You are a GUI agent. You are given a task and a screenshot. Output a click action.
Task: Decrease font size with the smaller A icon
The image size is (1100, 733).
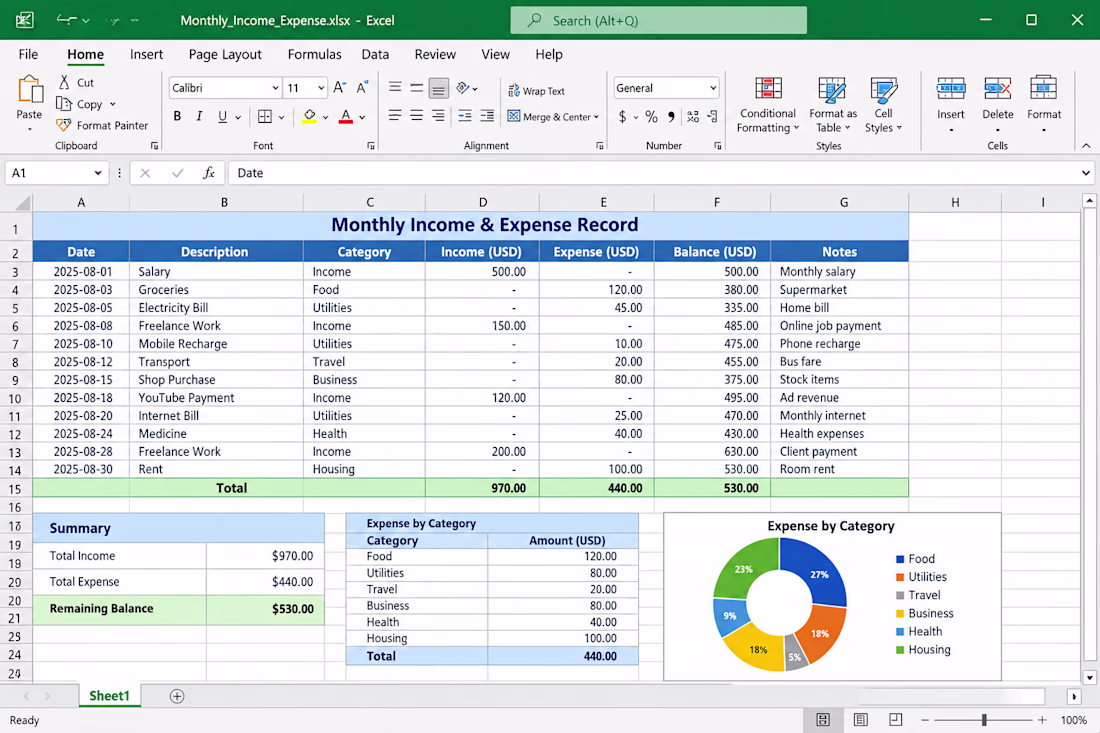point(362,88)
